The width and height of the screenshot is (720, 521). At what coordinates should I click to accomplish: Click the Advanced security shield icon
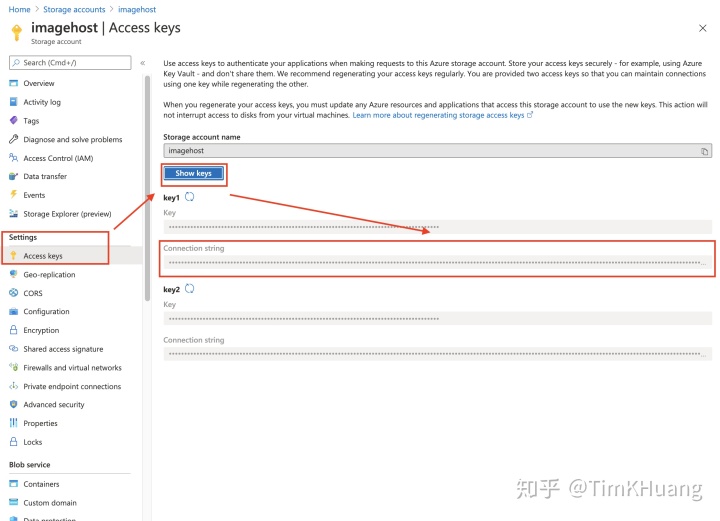point(14,404)
